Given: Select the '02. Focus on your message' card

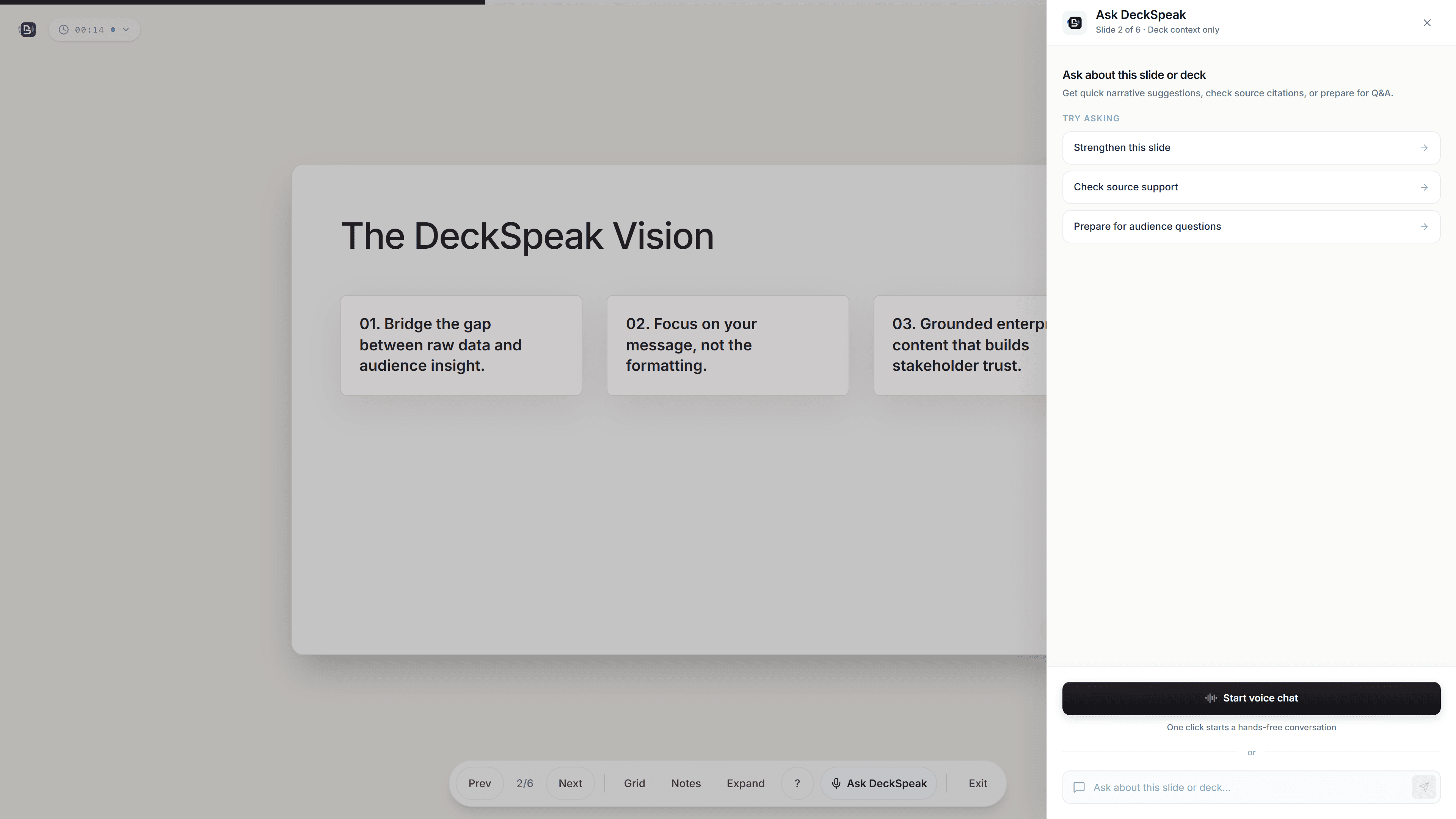Looking at the screenshot, I should tap(728, 345).
